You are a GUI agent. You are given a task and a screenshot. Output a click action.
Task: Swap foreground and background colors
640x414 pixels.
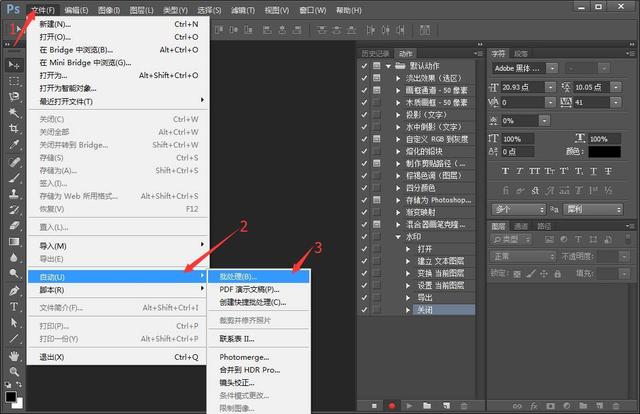19,384
